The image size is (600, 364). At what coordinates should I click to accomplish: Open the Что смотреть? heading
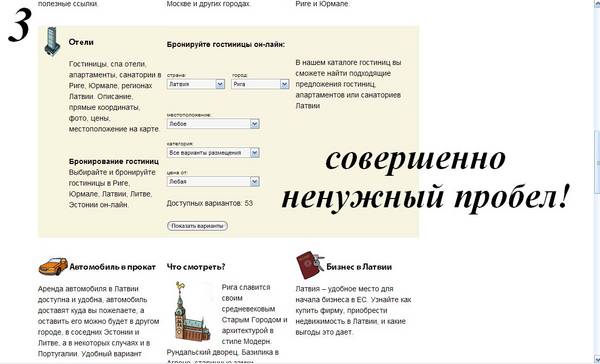coord(196,267)
